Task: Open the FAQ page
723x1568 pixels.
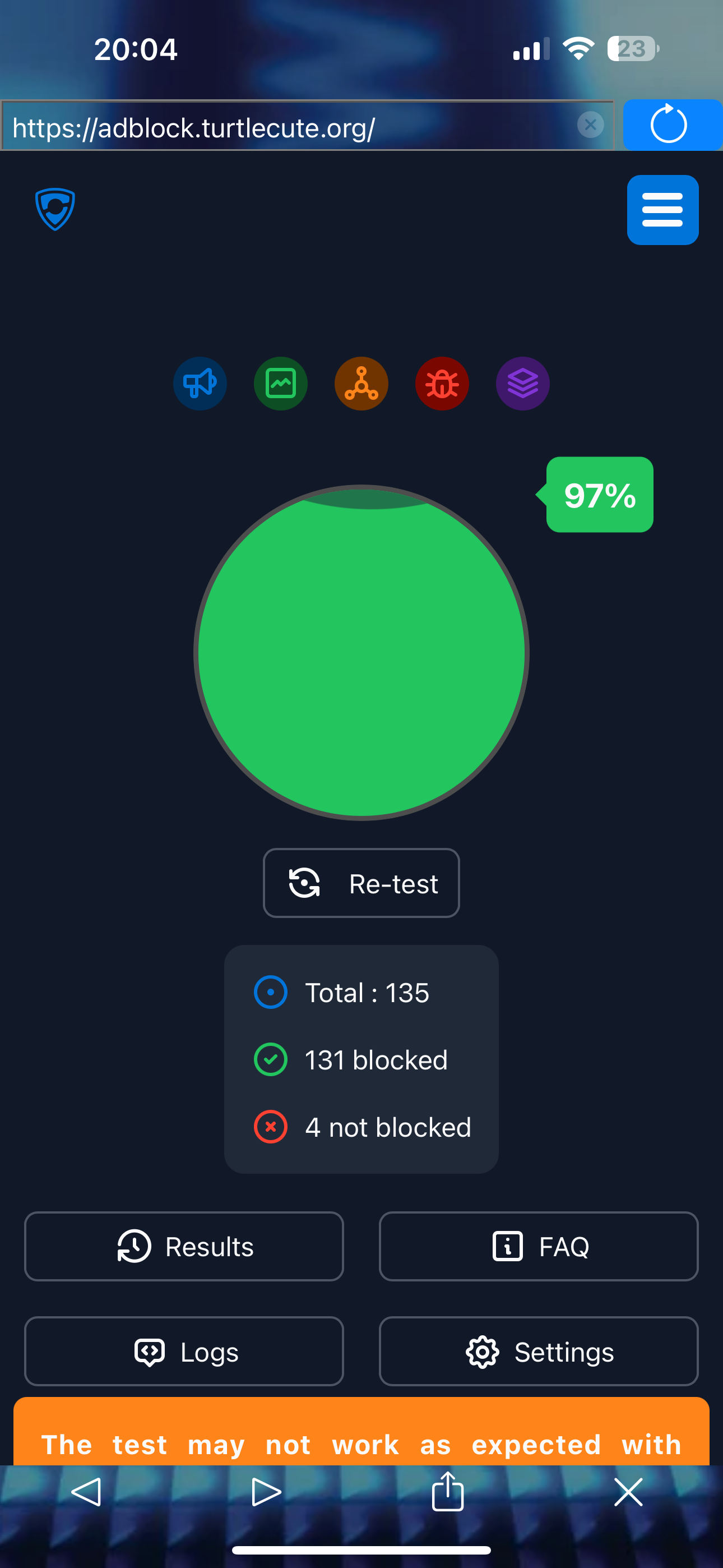Action: click(x=539, y=1246)
